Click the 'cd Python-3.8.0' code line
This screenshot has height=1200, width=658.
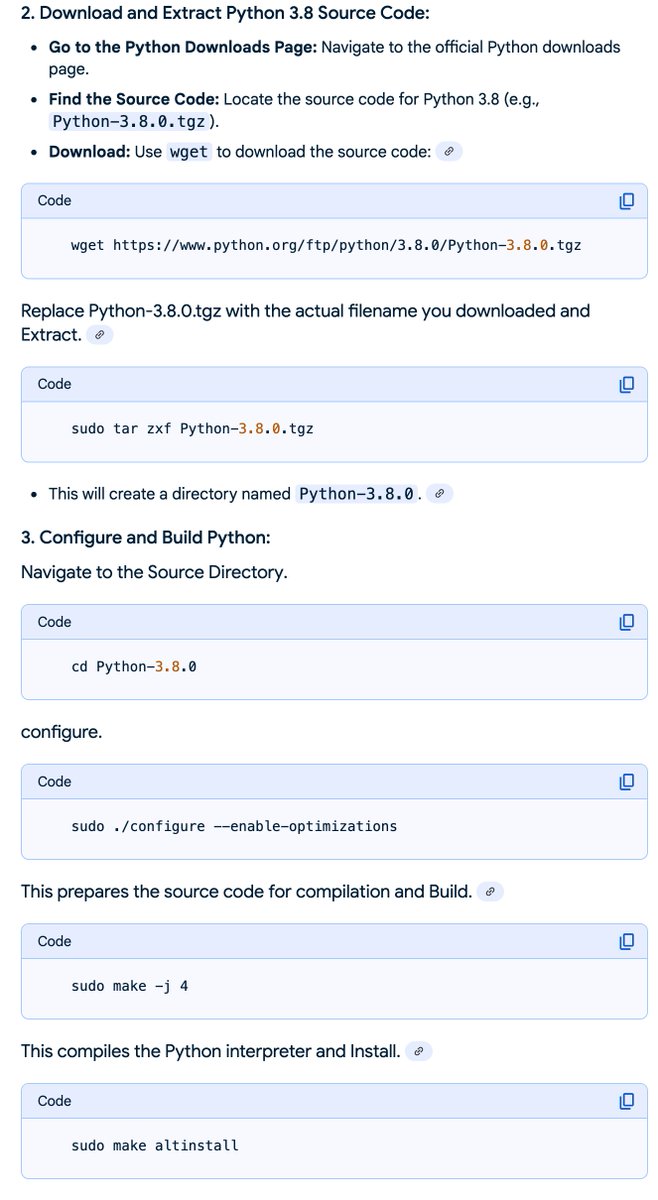(134, 666)
